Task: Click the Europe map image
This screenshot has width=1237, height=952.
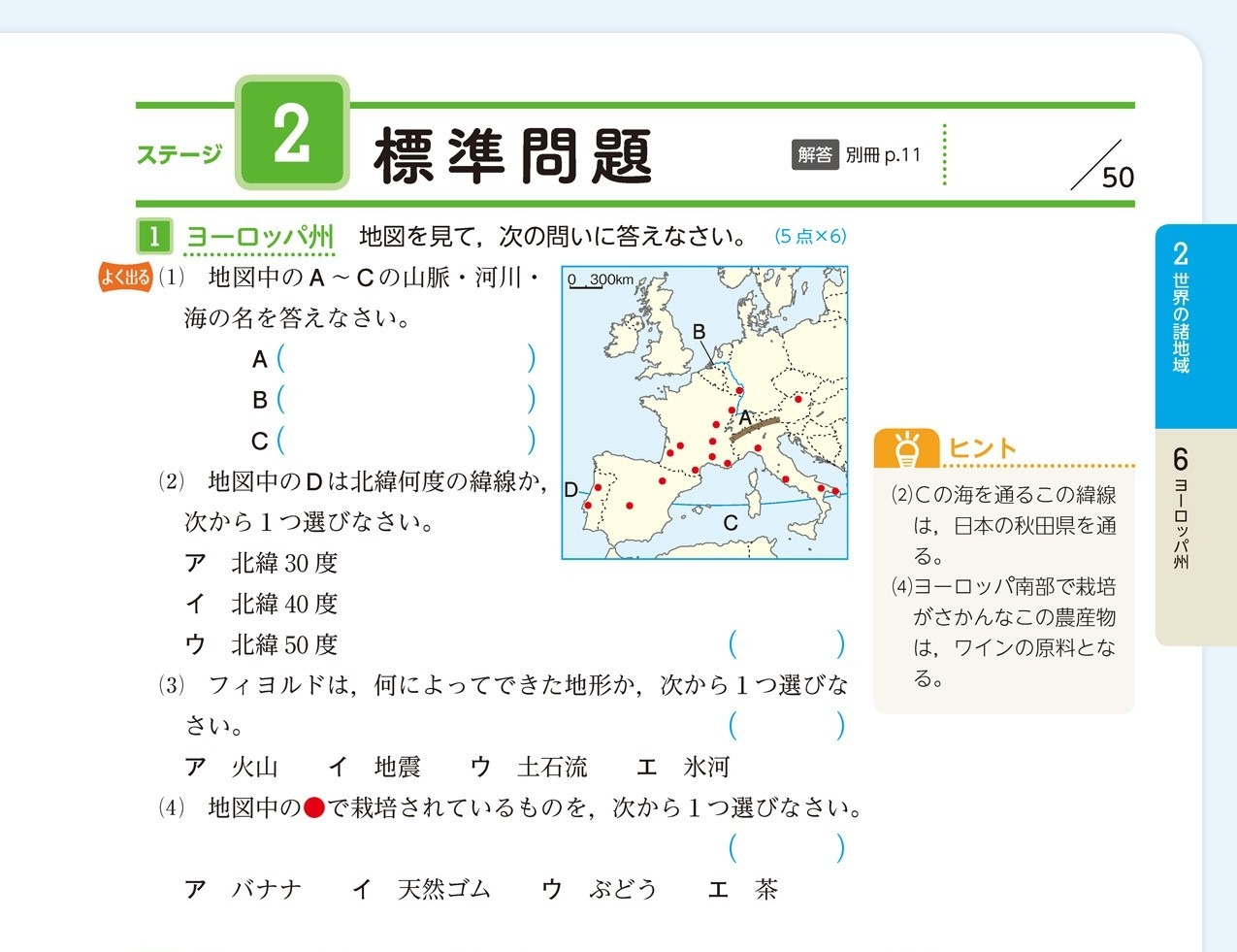Action: 704,412
